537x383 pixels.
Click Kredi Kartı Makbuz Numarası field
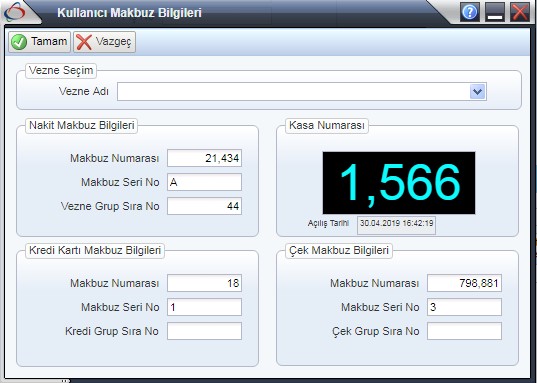[x=204, y=283]
